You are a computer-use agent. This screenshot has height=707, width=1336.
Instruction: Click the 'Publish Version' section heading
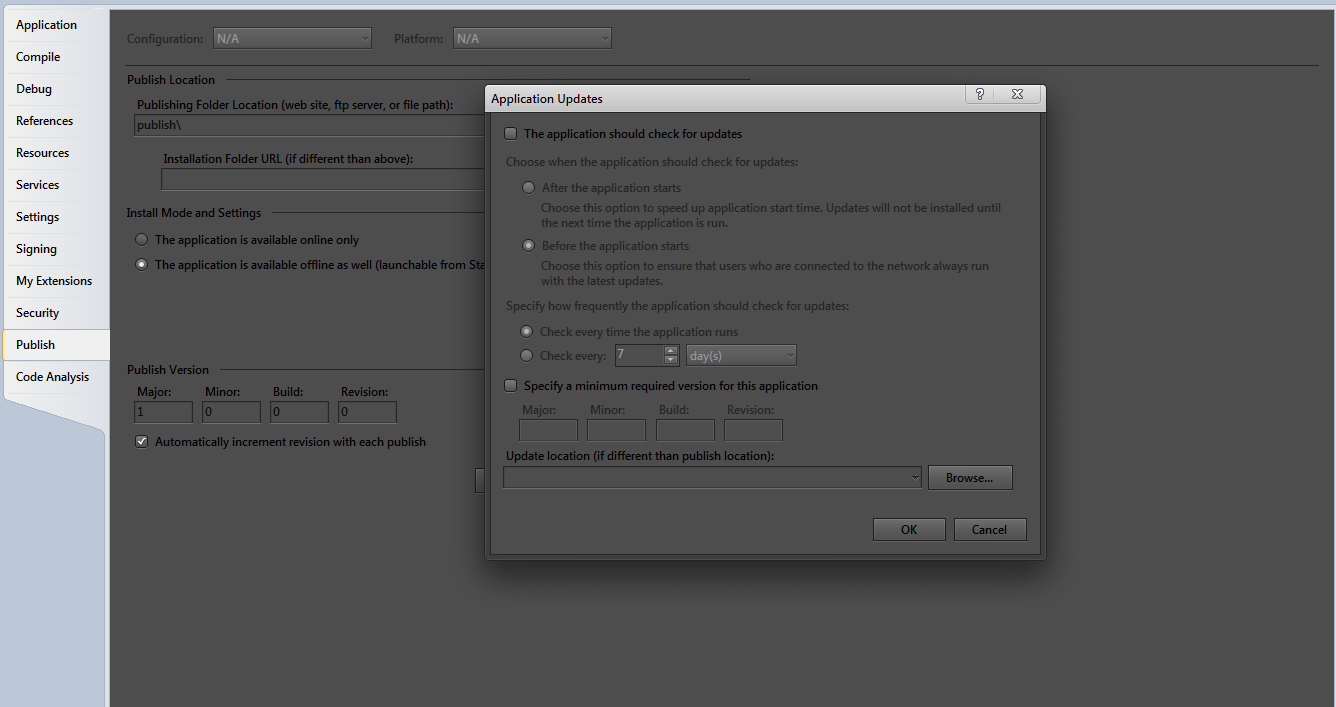tap(168, 370)
